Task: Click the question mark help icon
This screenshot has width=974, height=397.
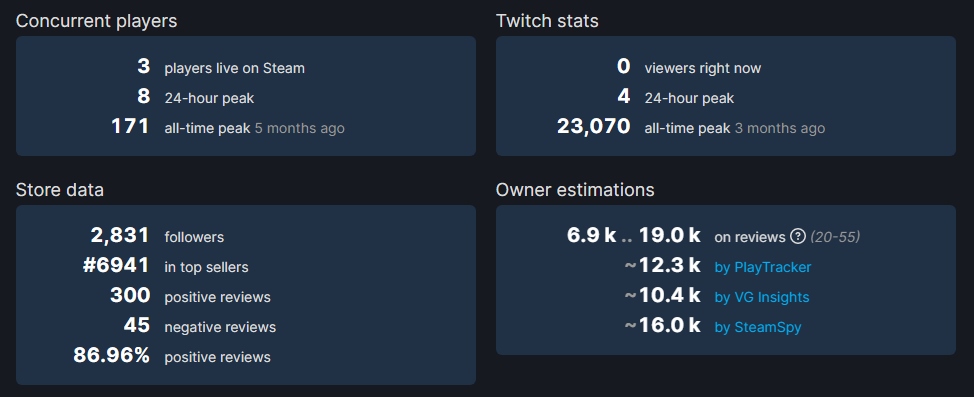Action: pos(798,237)
